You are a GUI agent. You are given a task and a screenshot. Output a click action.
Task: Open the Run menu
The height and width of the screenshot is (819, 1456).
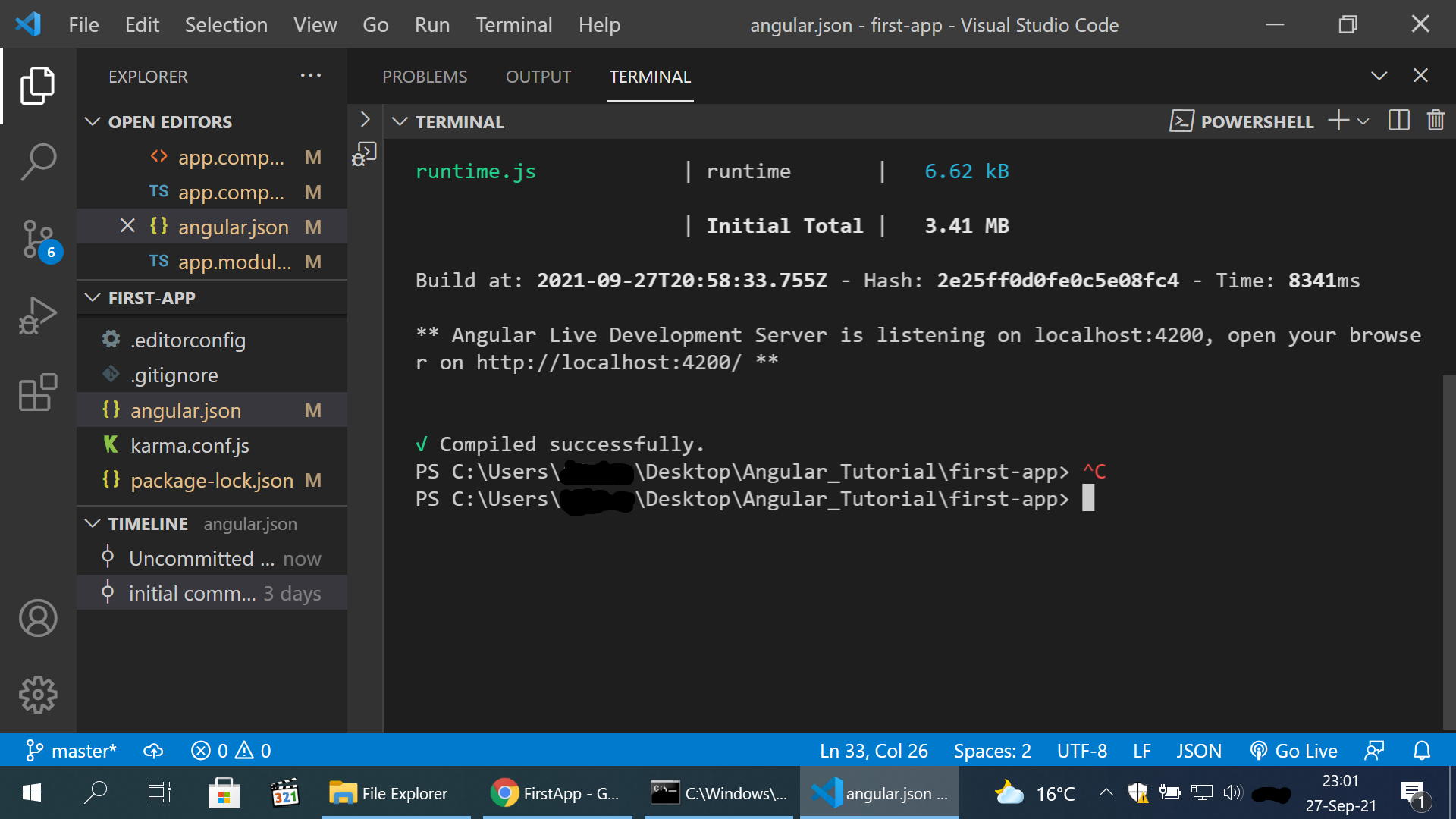tap(432, 24)
